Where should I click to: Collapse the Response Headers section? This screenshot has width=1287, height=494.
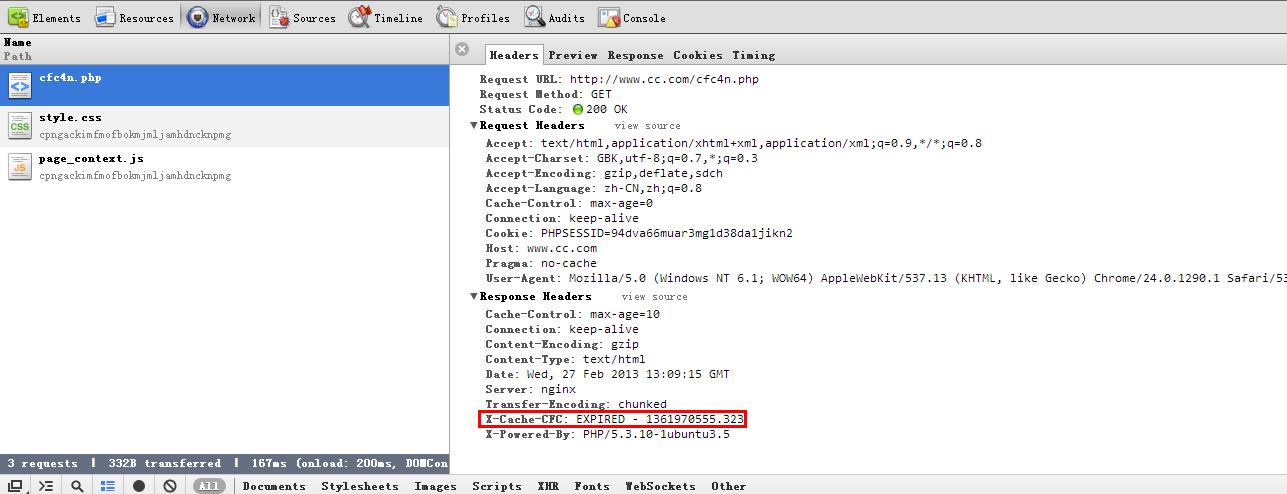click(x=474, y=297)
